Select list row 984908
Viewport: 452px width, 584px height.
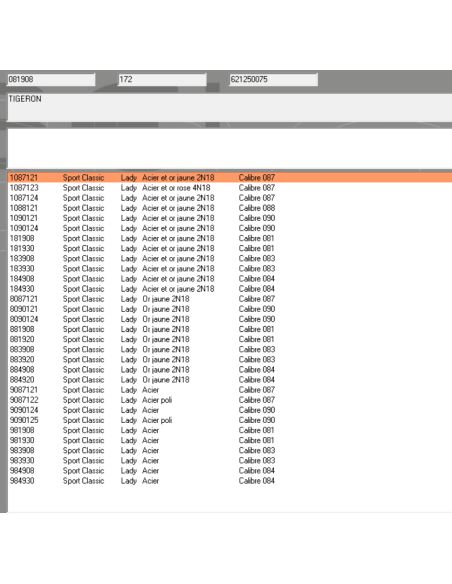(230, 470)
